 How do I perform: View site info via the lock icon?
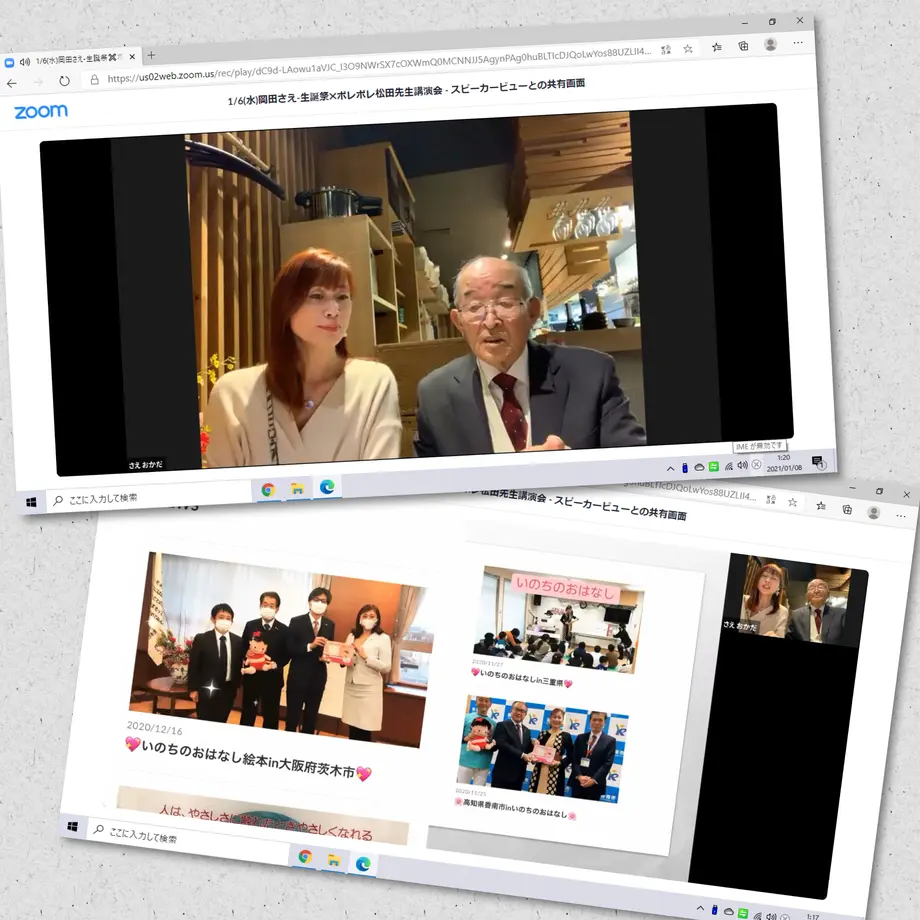coord(94,79)
